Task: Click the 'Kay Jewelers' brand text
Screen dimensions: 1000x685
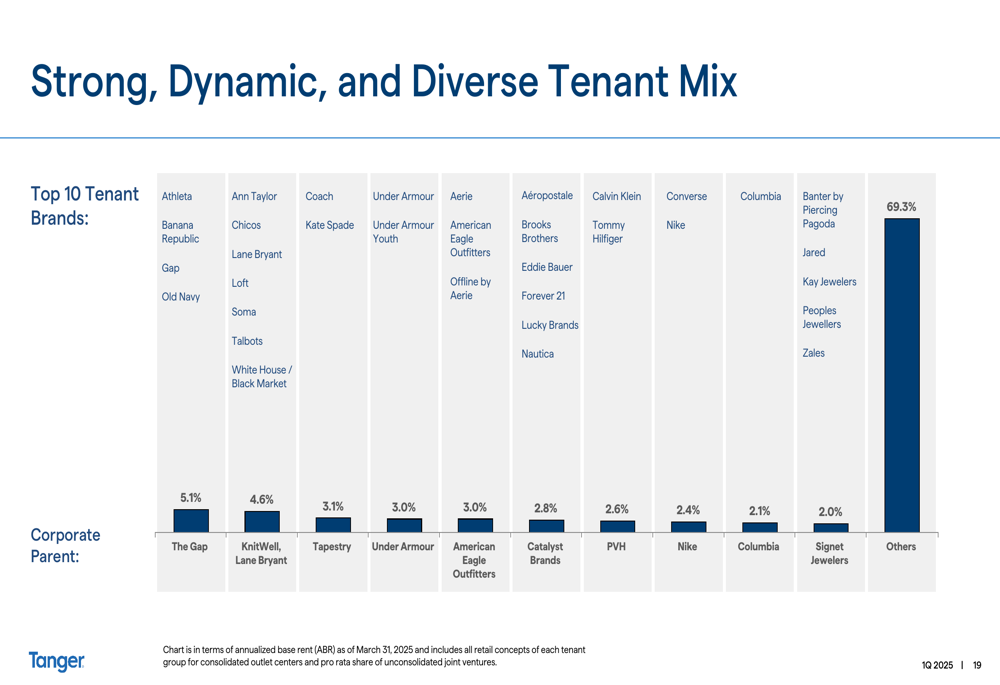Action: [829, 281]
